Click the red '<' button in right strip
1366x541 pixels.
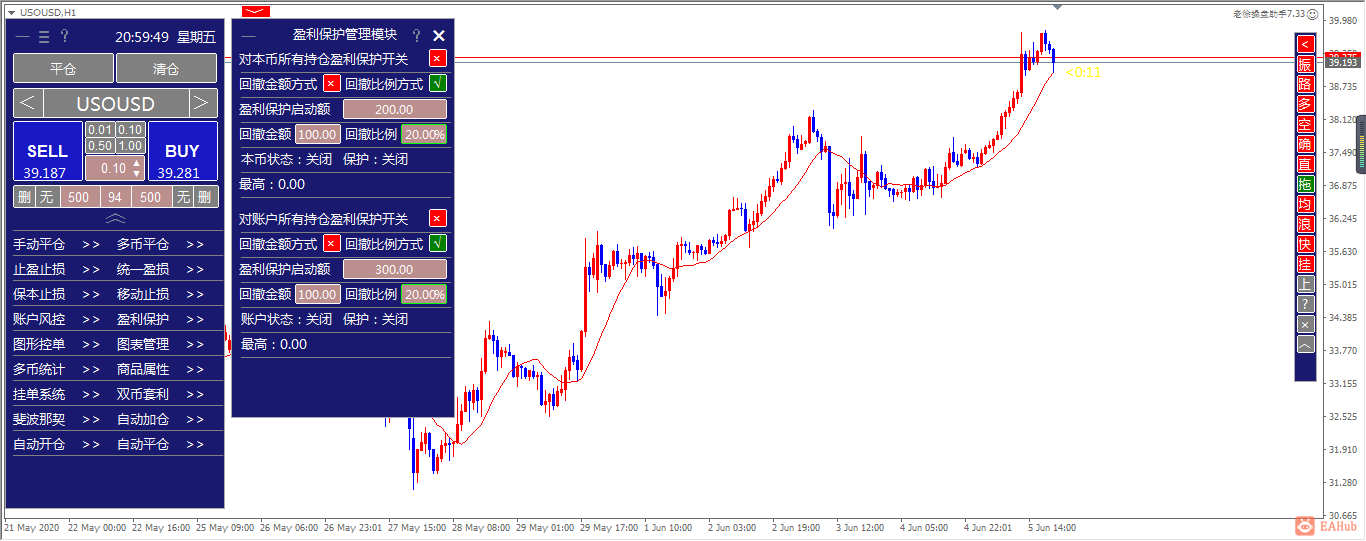coord(1305,44)
